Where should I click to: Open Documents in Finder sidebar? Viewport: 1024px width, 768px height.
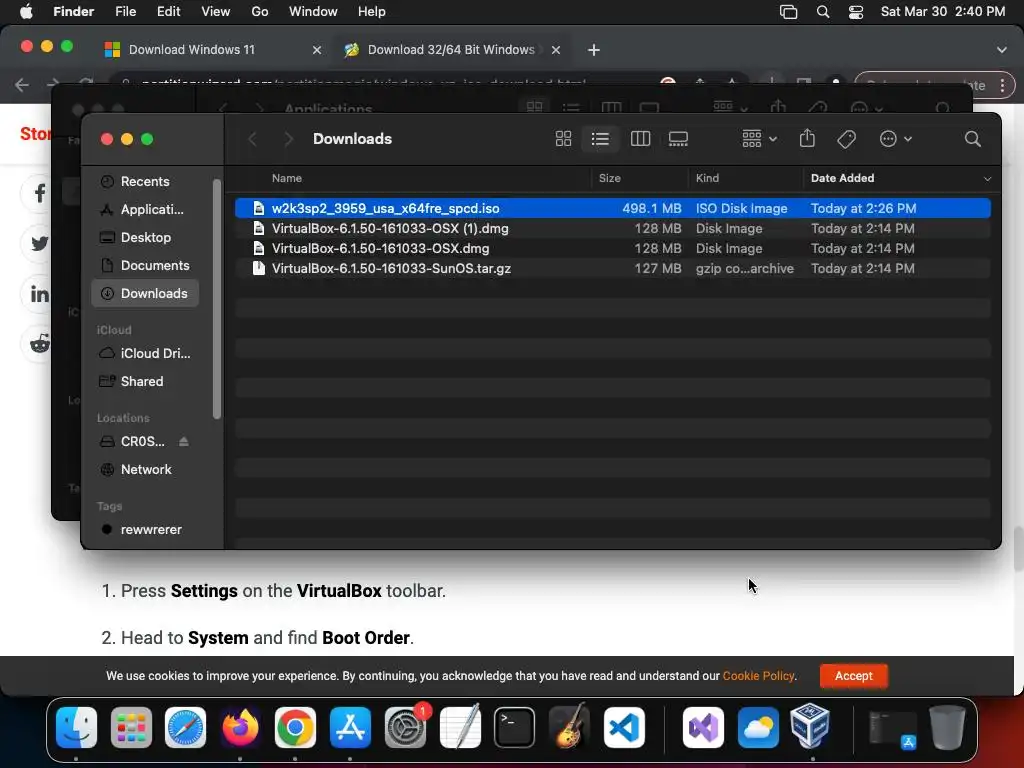tap(145, 266)
